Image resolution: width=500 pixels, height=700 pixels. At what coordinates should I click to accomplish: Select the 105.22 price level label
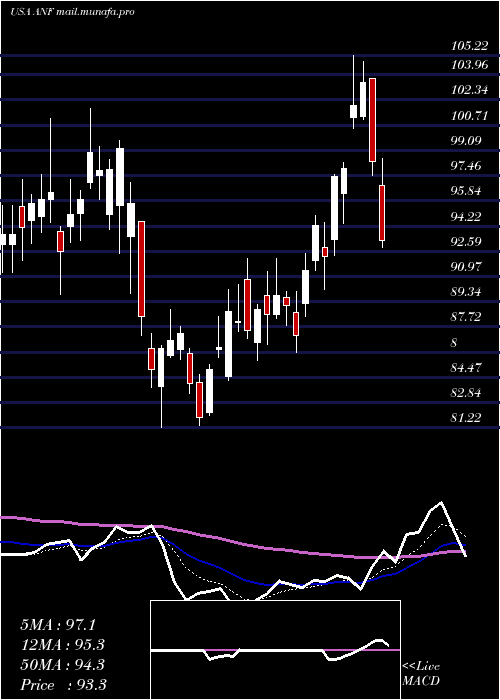pos(469,46)
